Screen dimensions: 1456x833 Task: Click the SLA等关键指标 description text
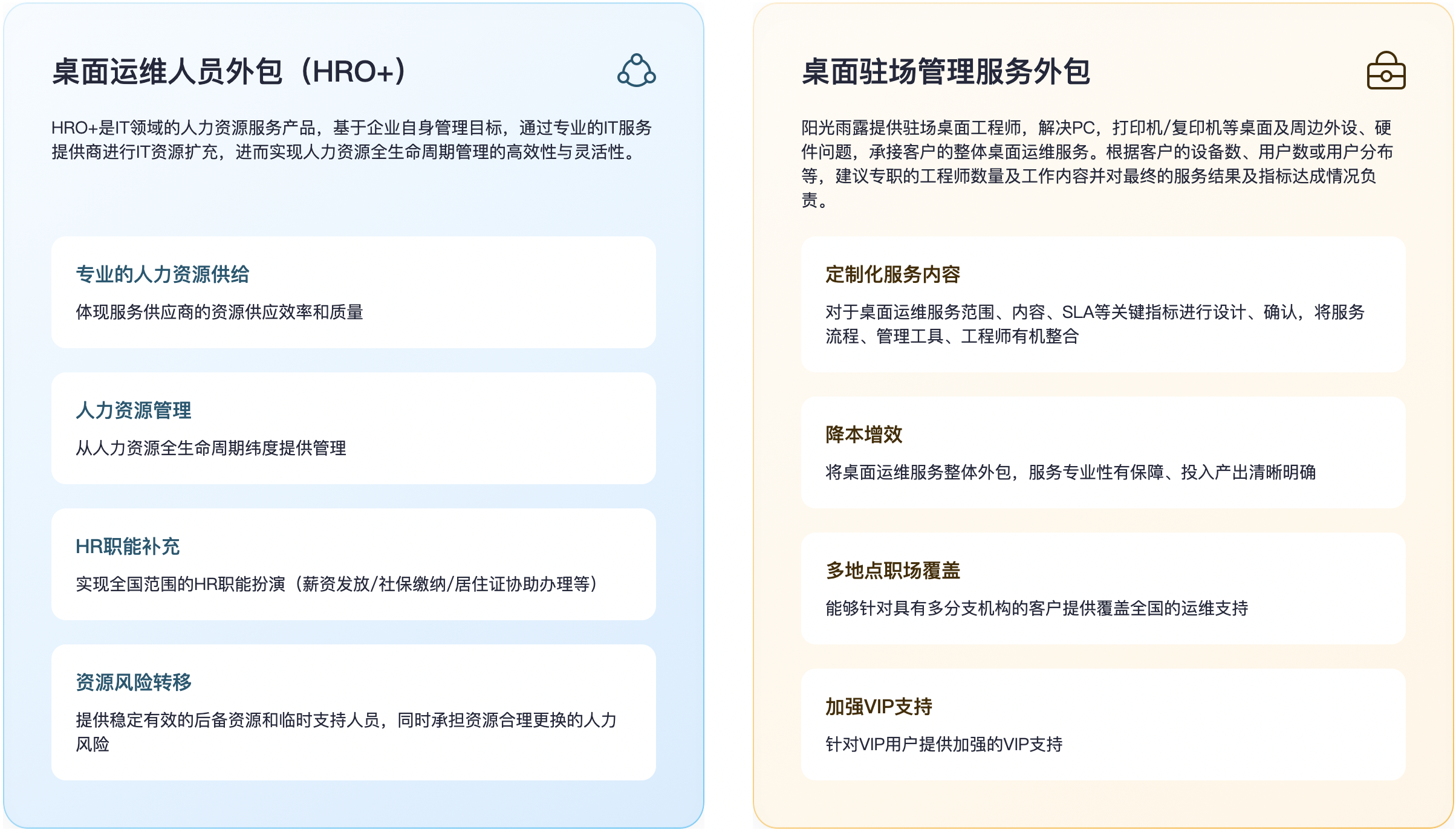point(1094,313)
